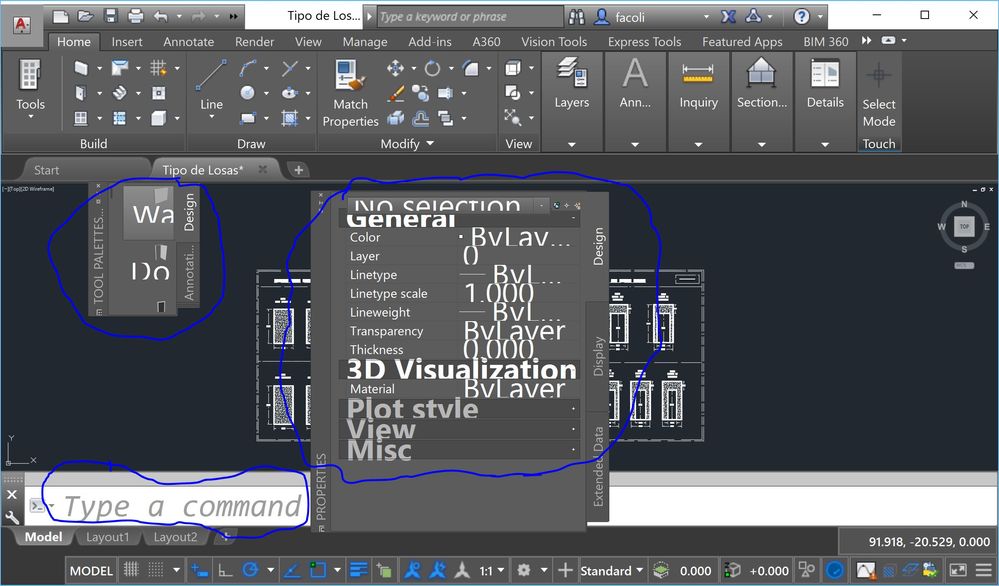Expand the Layers panel arrow
Image resolution: width=999 pixels, height=586 pixels.
point(571,144)
